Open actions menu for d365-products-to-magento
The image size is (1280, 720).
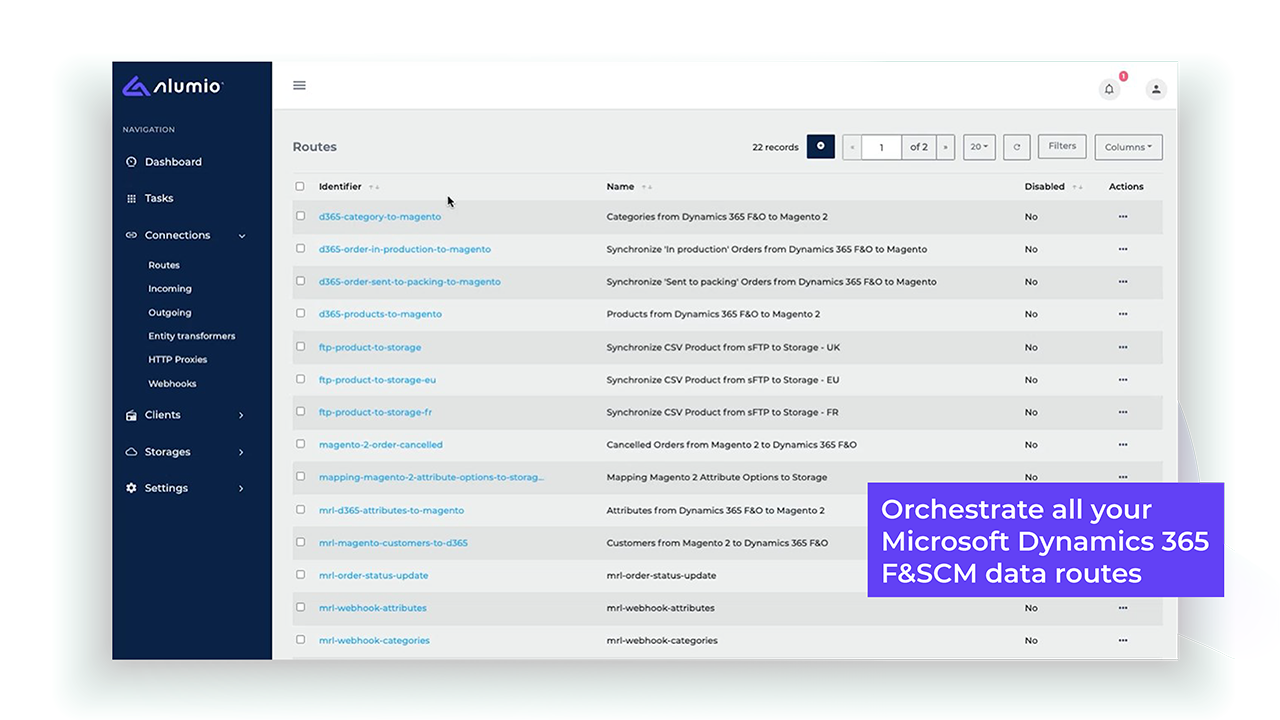pos(1123,314)
